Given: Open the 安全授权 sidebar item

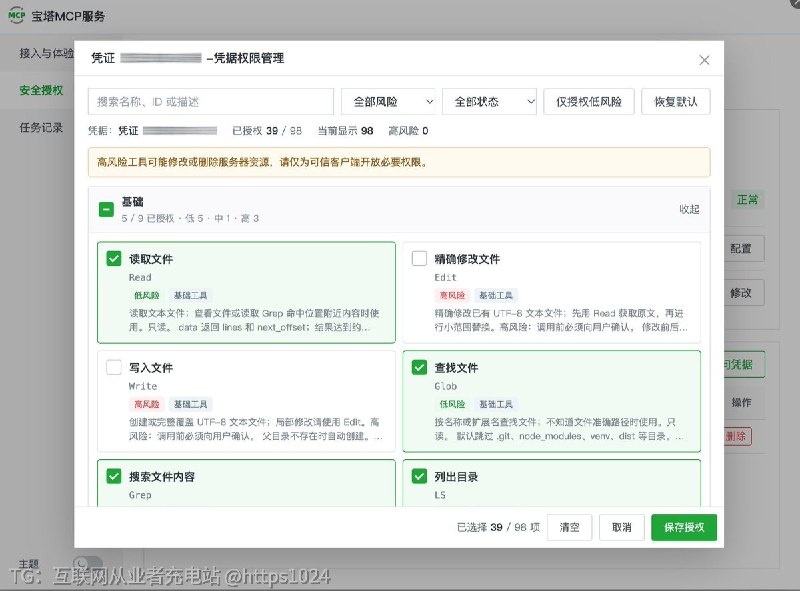Looking at the screenshot, I should tap(41, 90).
